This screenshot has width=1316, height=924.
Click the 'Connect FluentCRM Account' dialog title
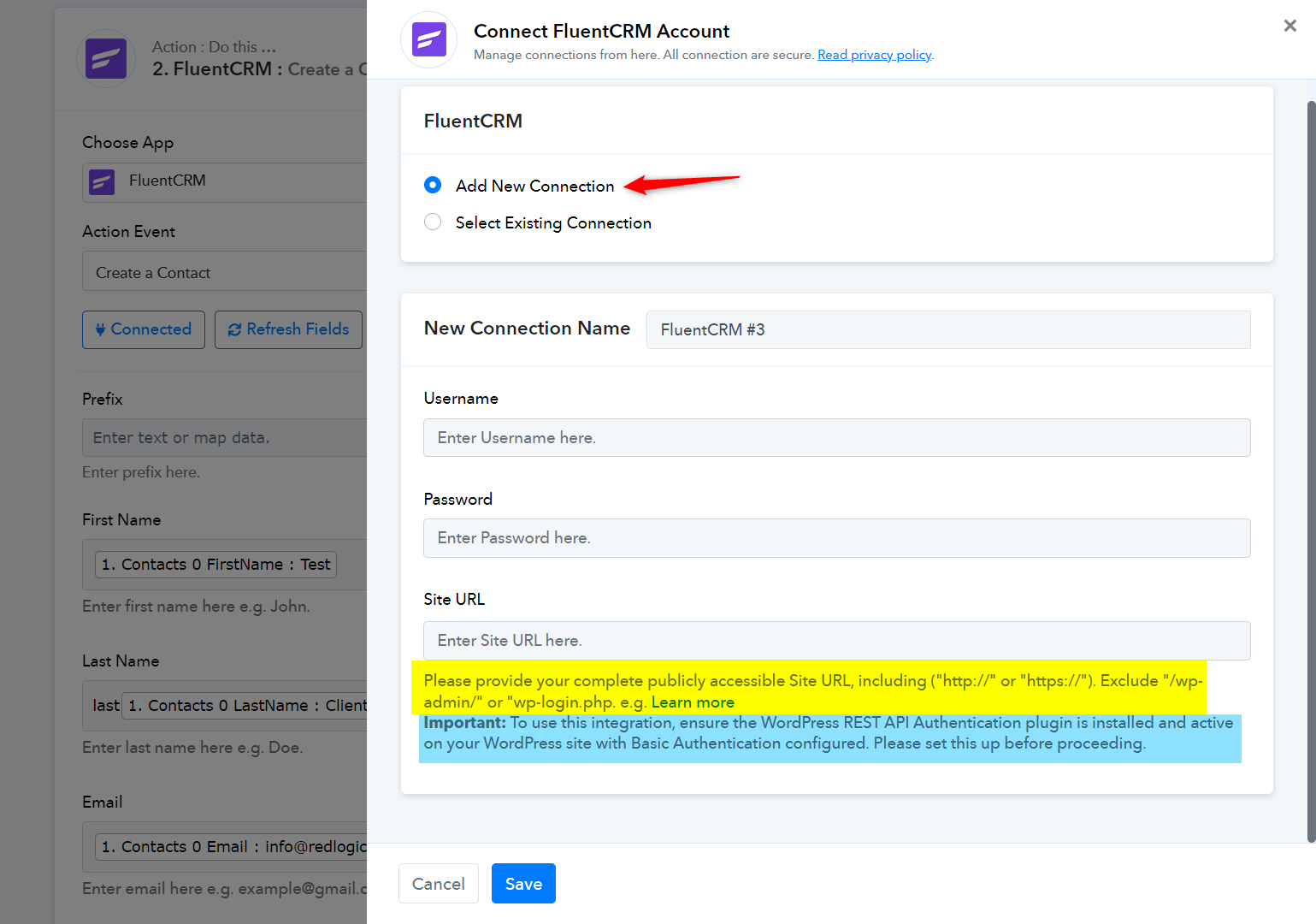[601, 31]
